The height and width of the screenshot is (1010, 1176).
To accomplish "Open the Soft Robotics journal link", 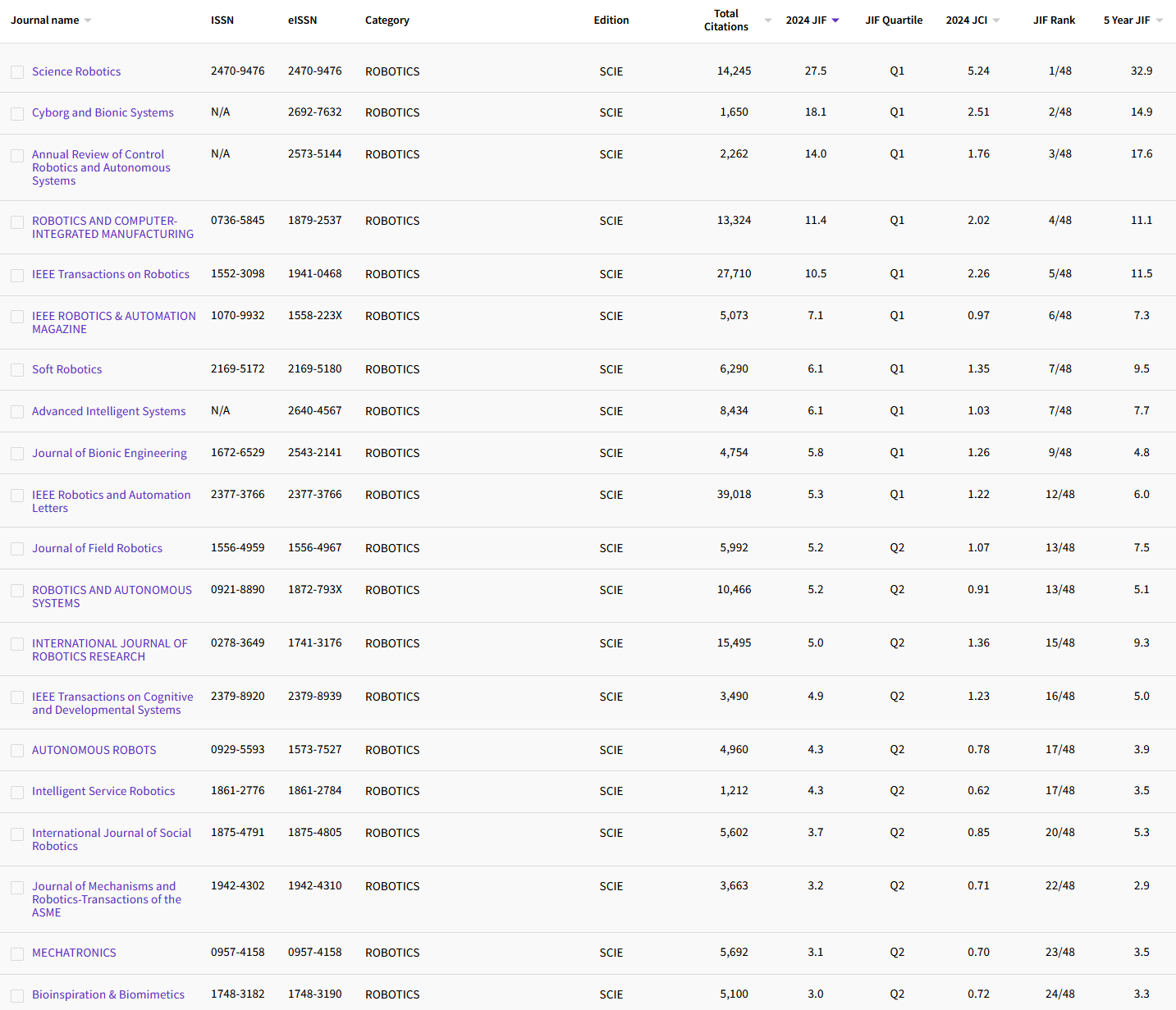I will point(67,369).
